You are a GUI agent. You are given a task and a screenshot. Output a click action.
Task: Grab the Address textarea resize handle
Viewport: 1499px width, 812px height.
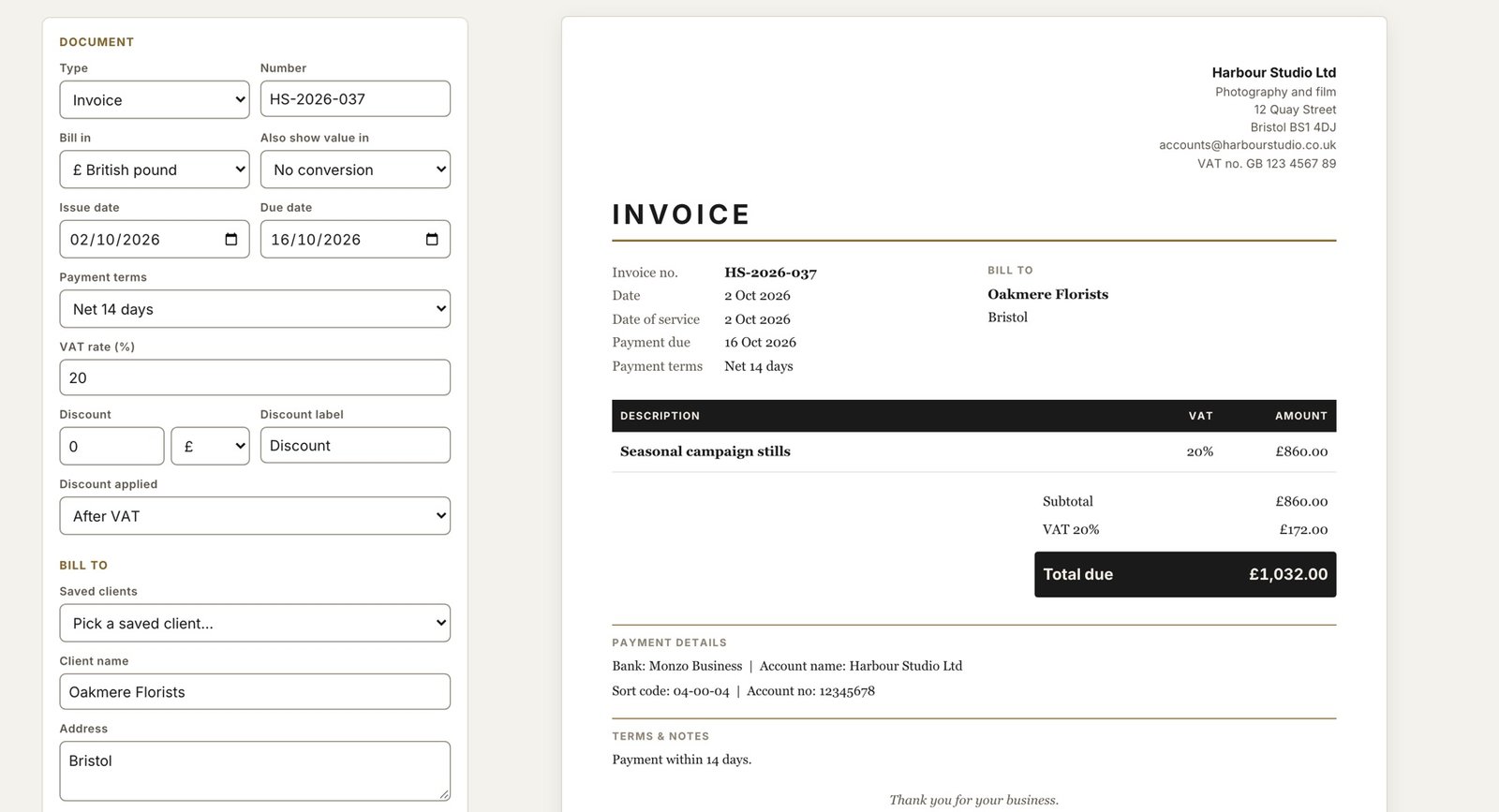tap(444, 794)
